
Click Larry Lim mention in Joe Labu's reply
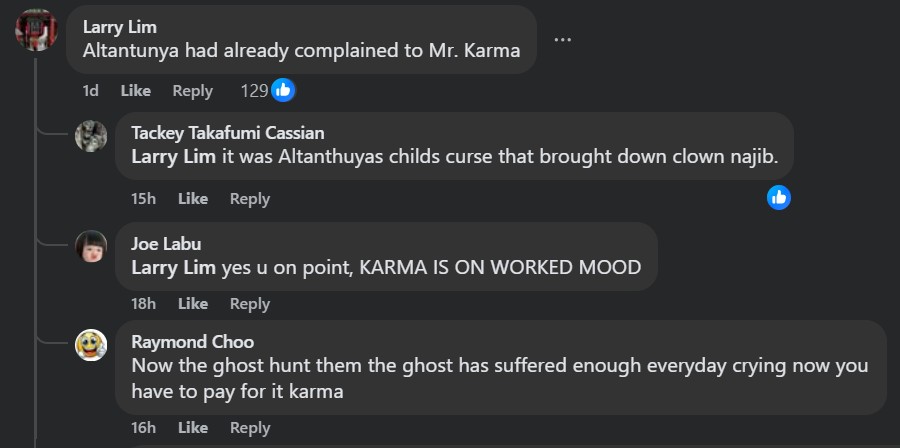174,267
